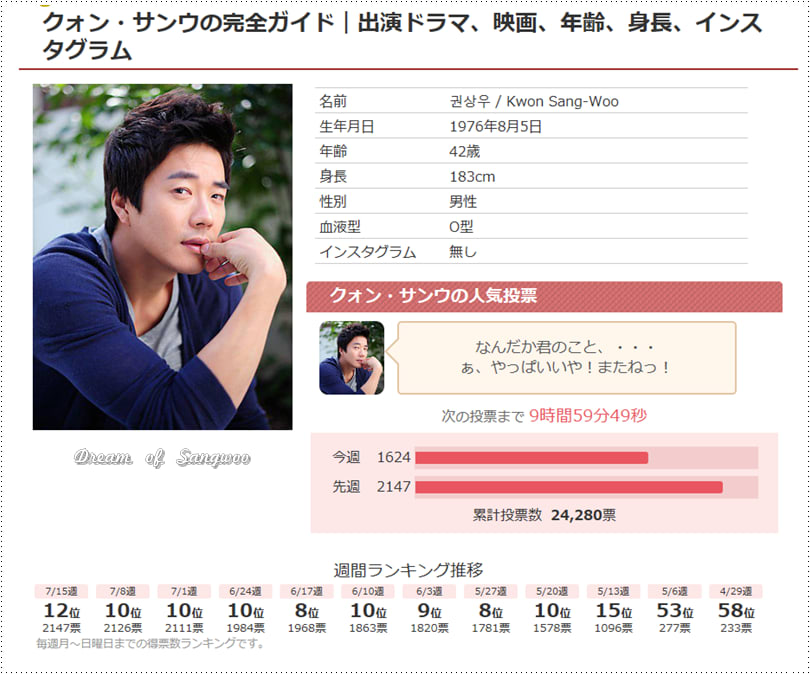Click the height value 183cm
Image resolution: width=810 pixels, height=674 pixels.
pos(472,177)
